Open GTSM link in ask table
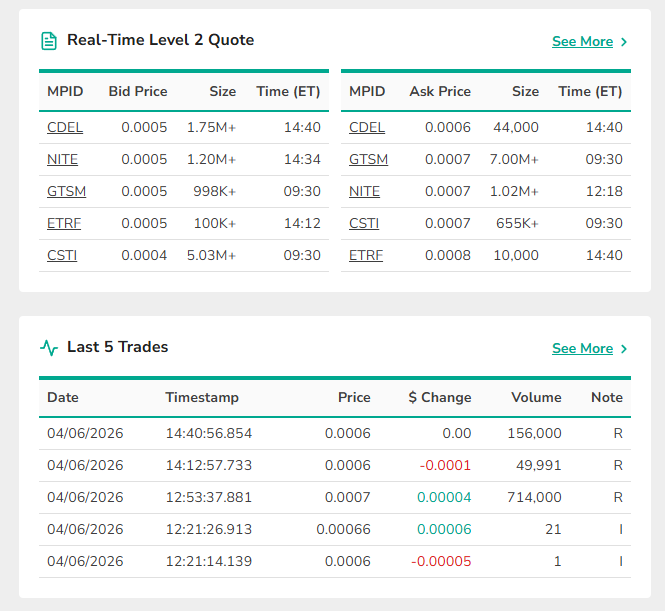 369,159
